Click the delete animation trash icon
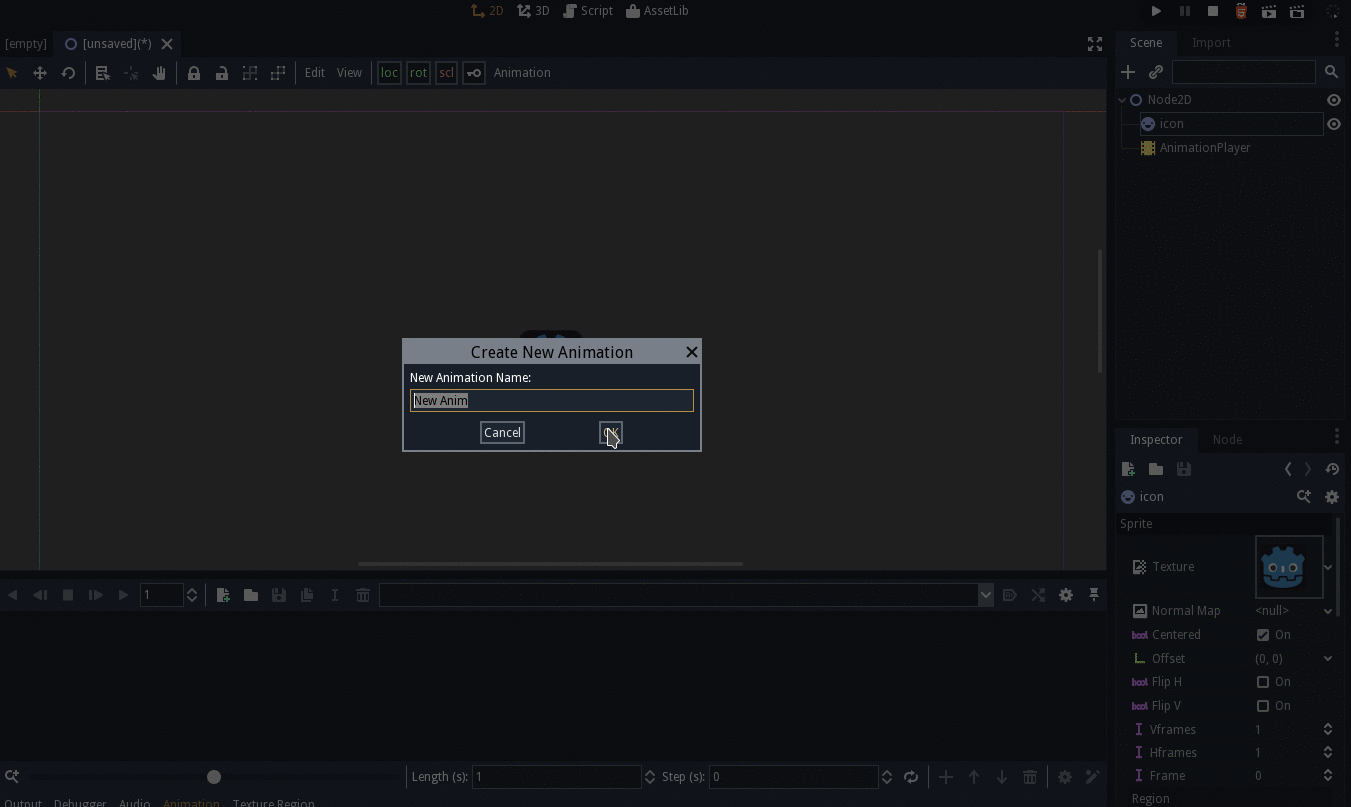The image size is (1351, 807). (362, 595)
